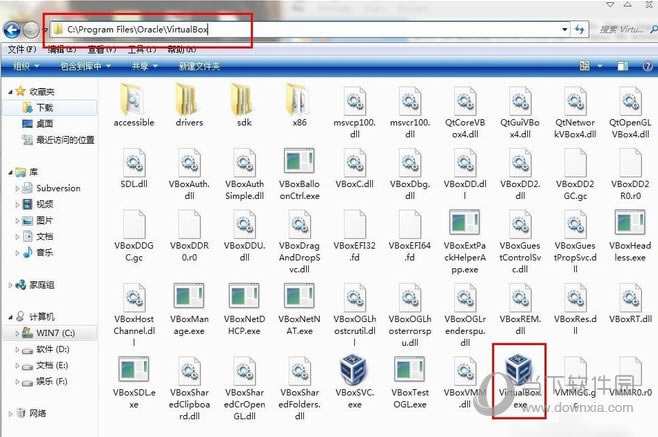Open the 组织 toolbar dropdown
This screenshot has width=658, height=437.
pyautogui.click(x=26, y=66)
